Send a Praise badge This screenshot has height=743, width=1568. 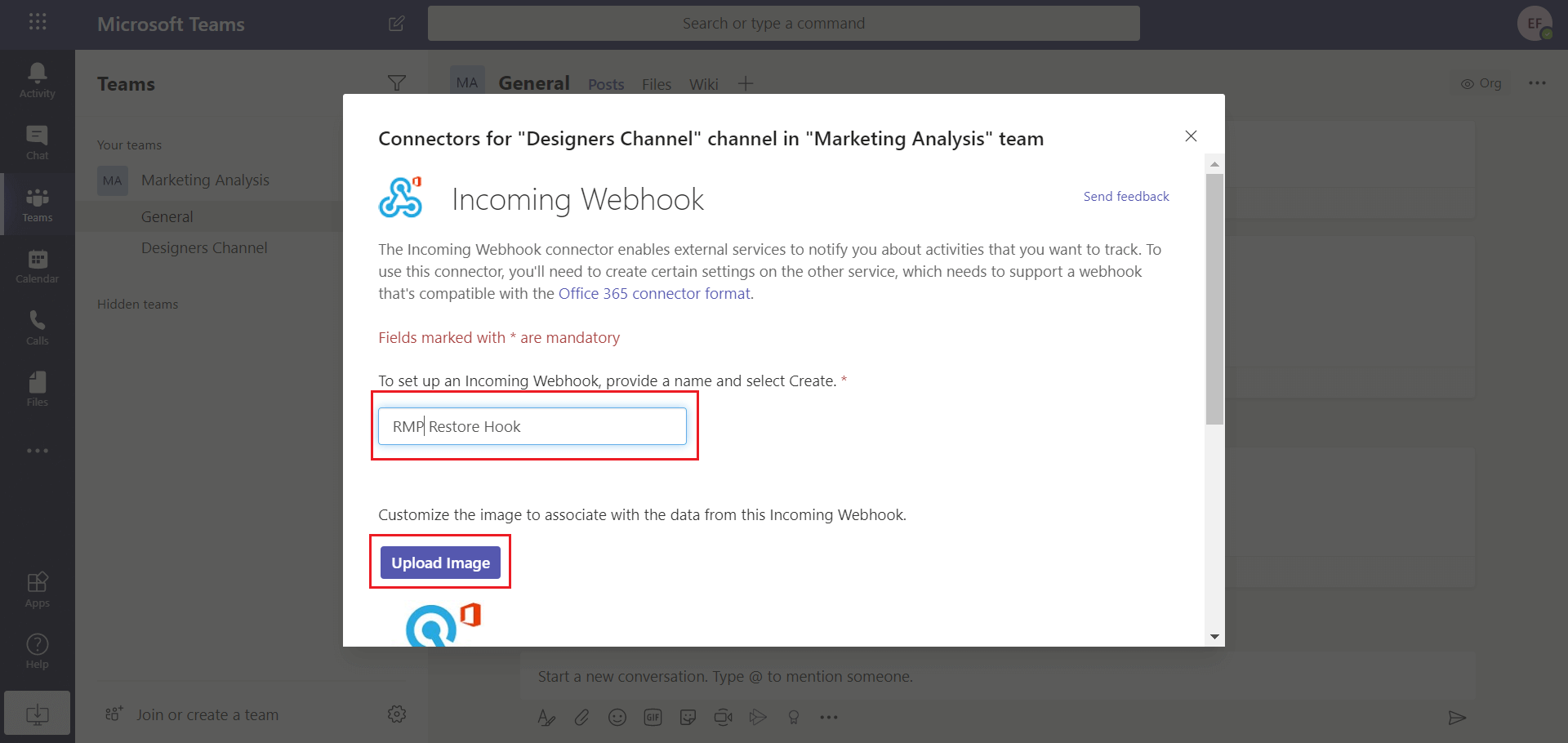[x=793, y=717]
